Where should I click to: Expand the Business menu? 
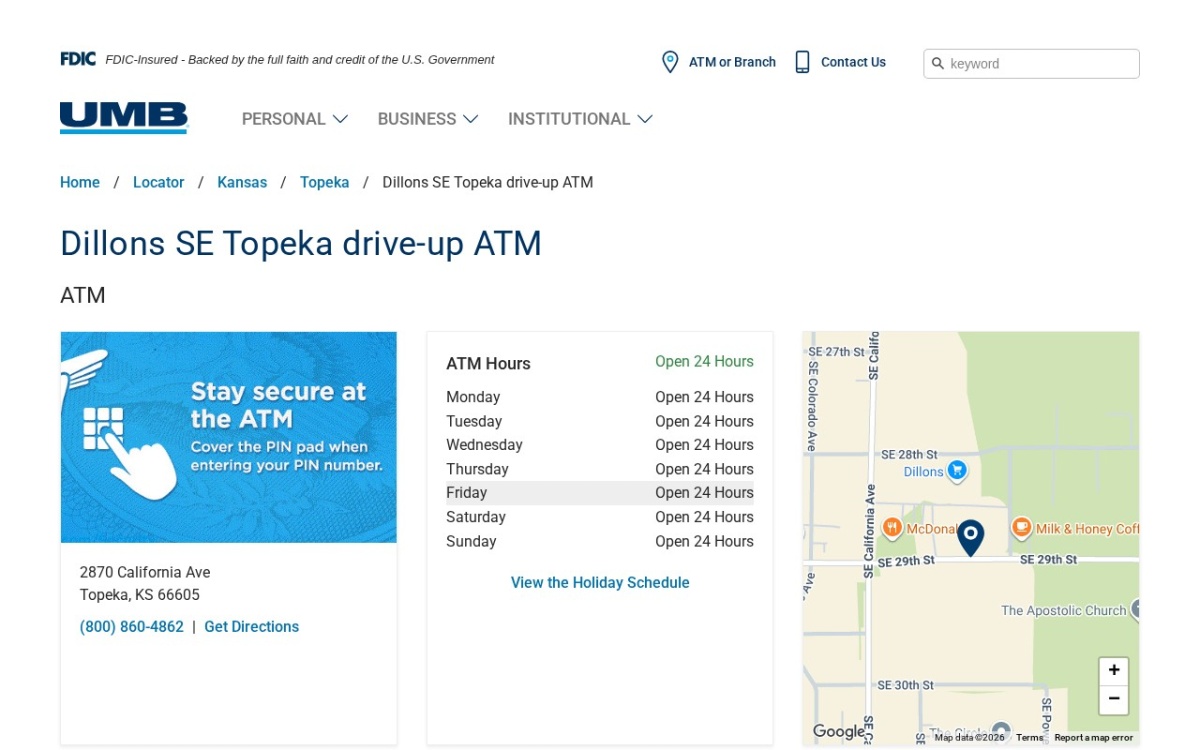pyautogui.click(x=428, y=119)
